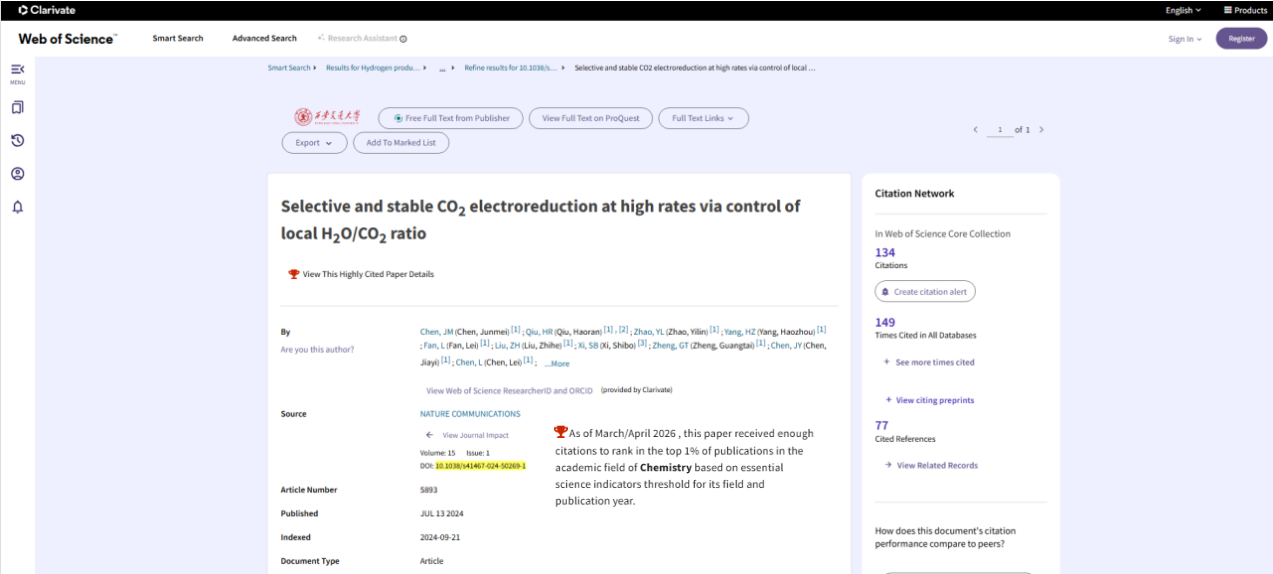Click the Clarivate logo
This screenshot has width=1273, height=574.
click(x=39, y=10)
